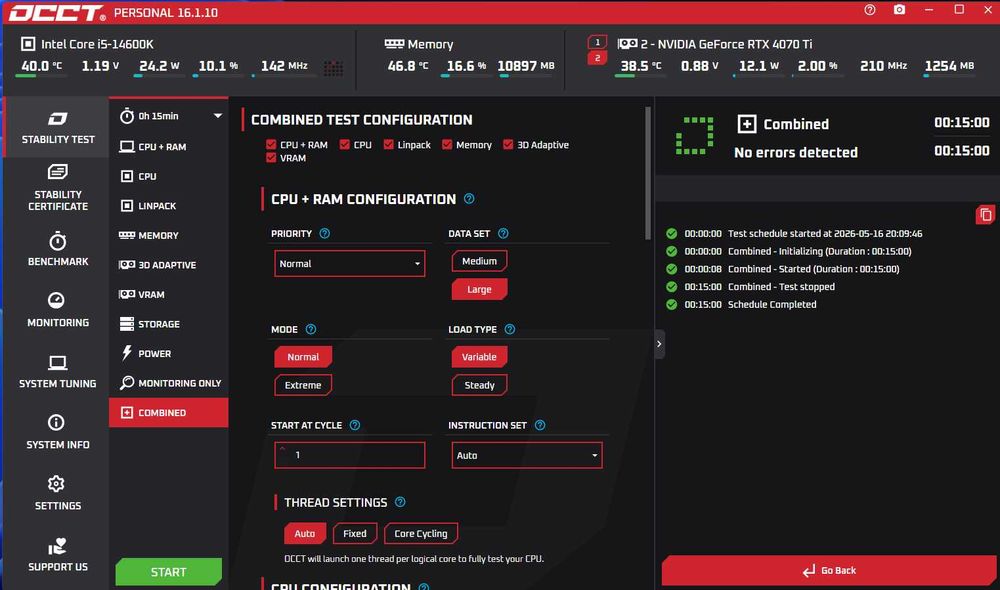Select the VRAM test
Image resolution: width=1000 pixels, height=590 pixels.
click(x=168, y=294)
